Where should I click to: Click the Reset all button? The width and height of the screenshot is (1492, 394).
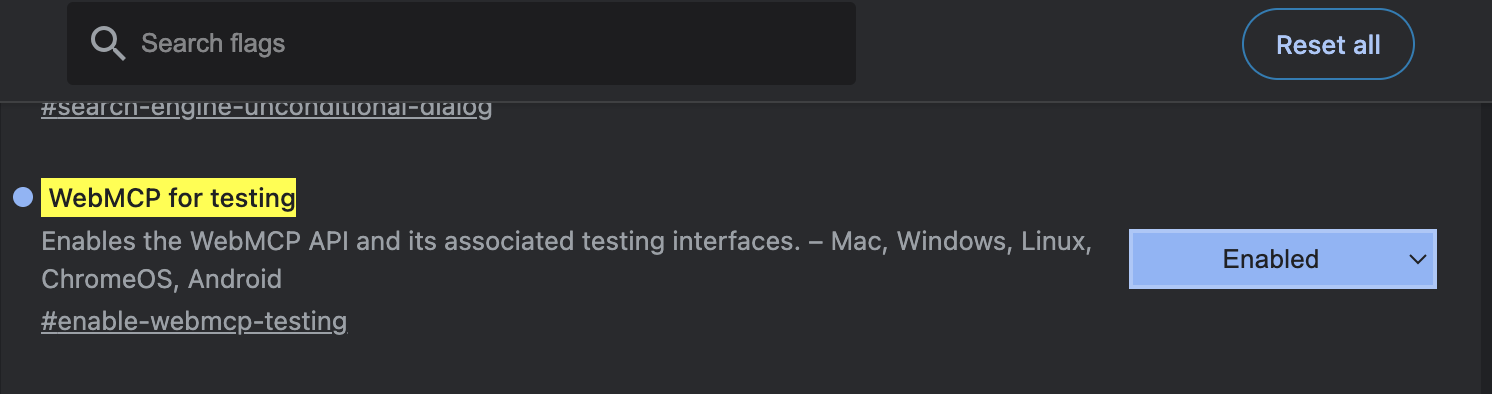[1328, 44]
